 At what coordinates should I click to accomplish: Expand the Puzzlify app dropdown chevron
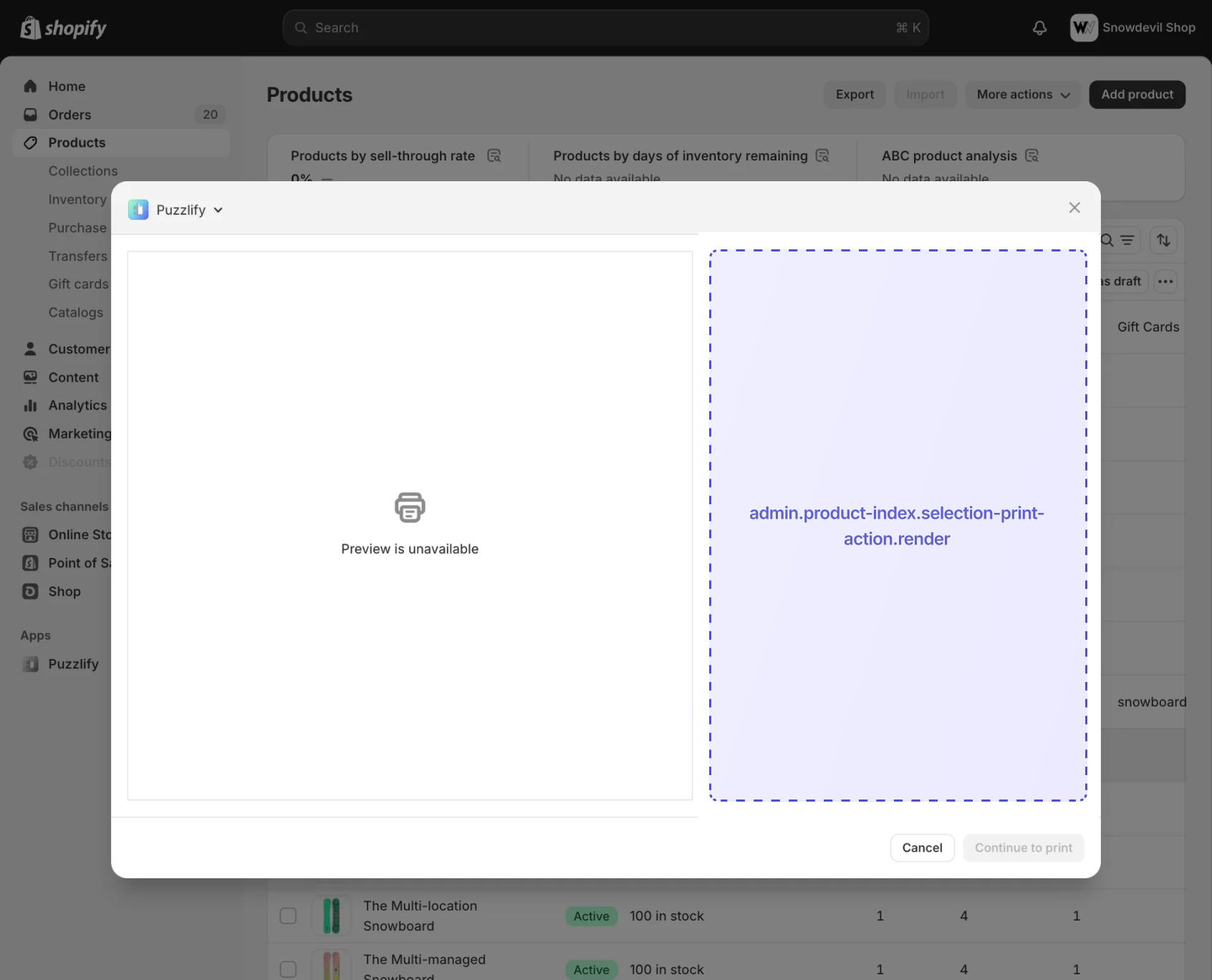tap(218, 210)
